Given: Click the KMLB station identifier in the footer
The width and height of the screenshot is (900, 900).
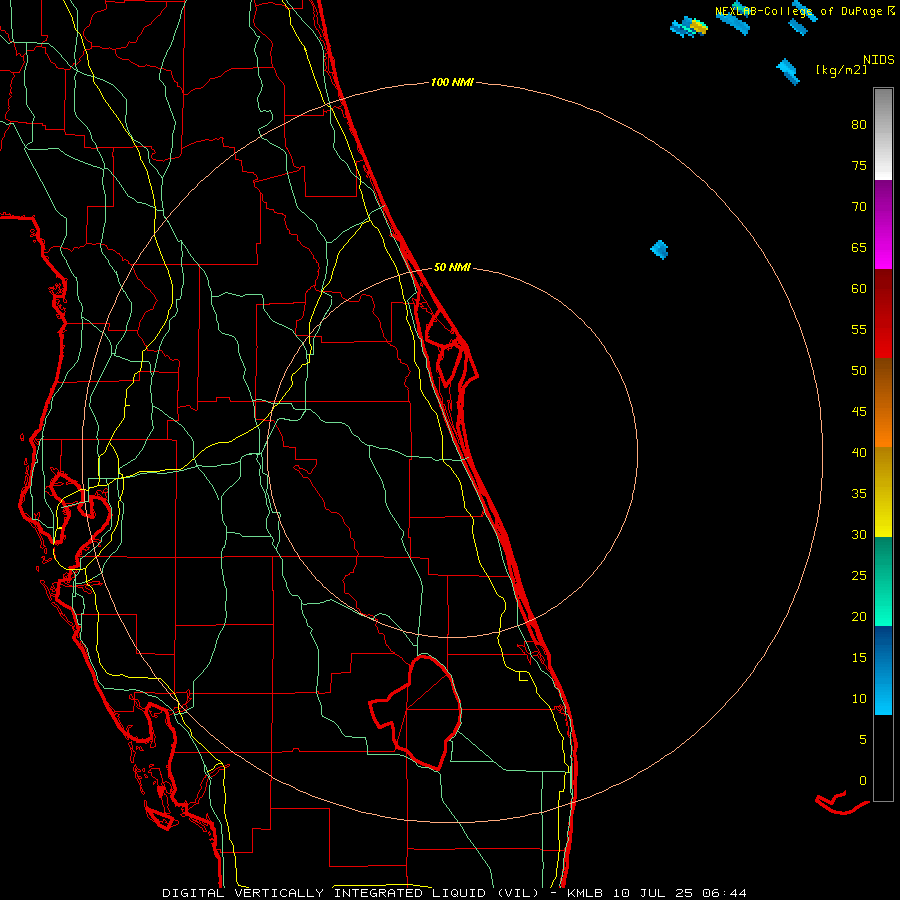Looking at the screenshot, I should (x=584, y=893).
